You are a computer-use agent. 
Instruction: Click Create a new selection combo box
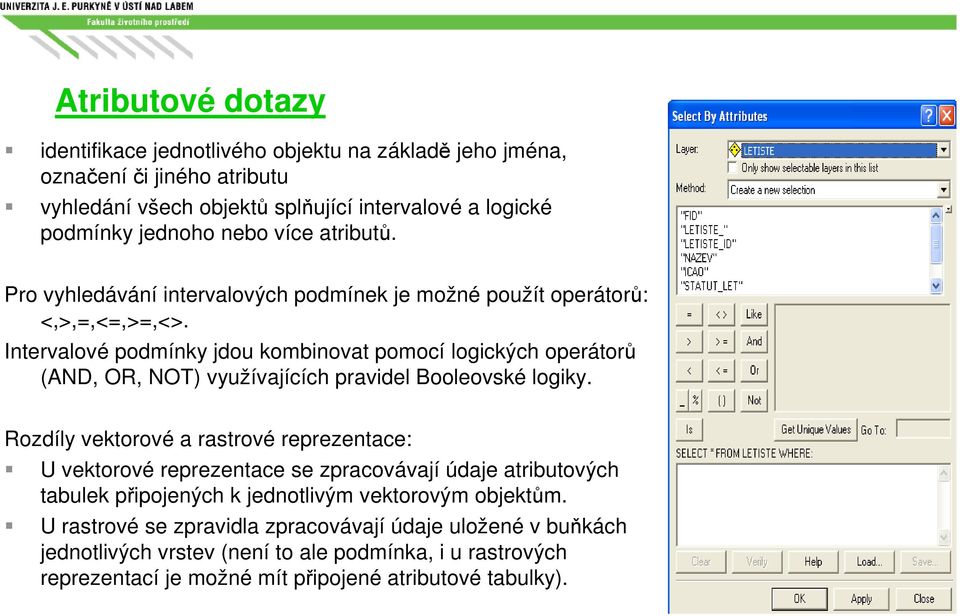click(x=838, y=190)
